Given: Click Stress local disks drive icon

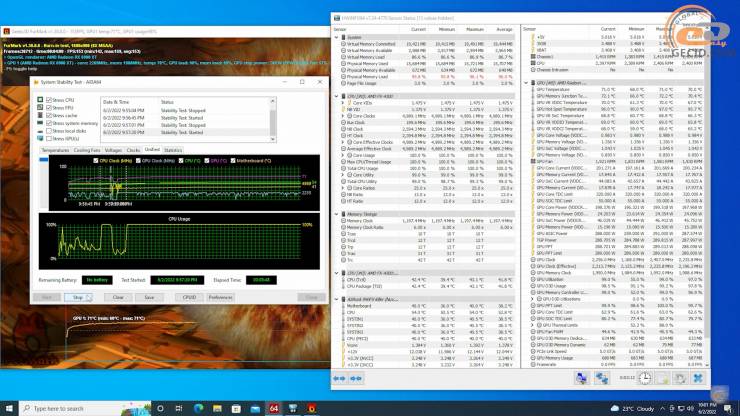Looking at the screenshot, I should click(40, 131).
